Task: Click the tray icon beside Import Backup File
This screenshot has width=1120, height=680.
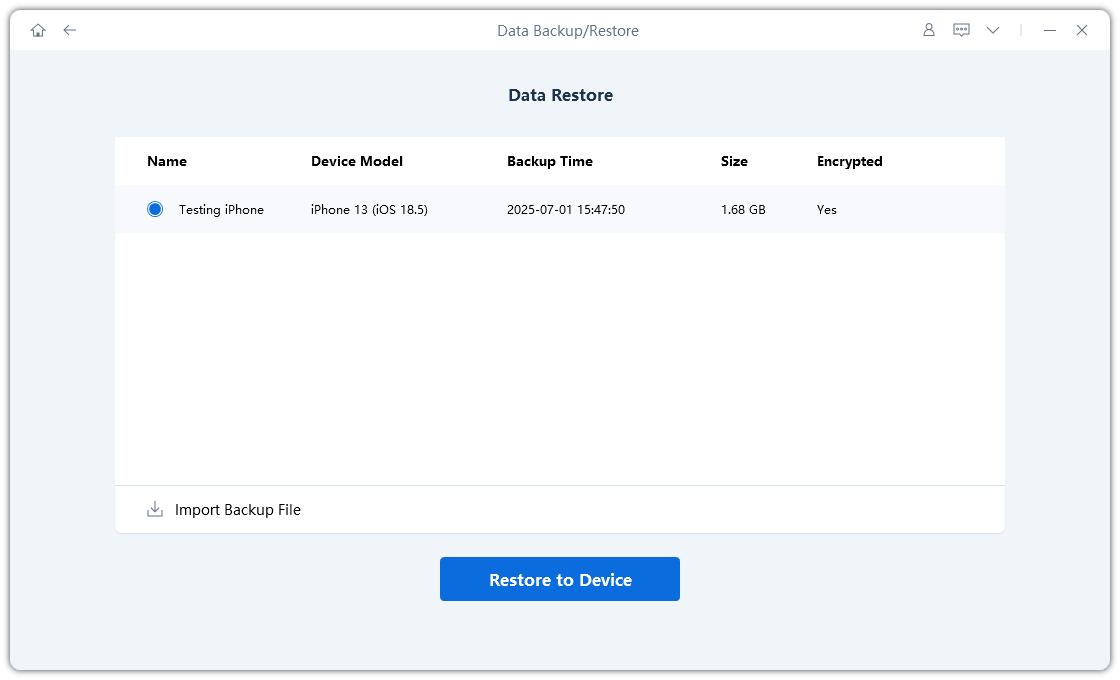Action: [x=155, y=510]
